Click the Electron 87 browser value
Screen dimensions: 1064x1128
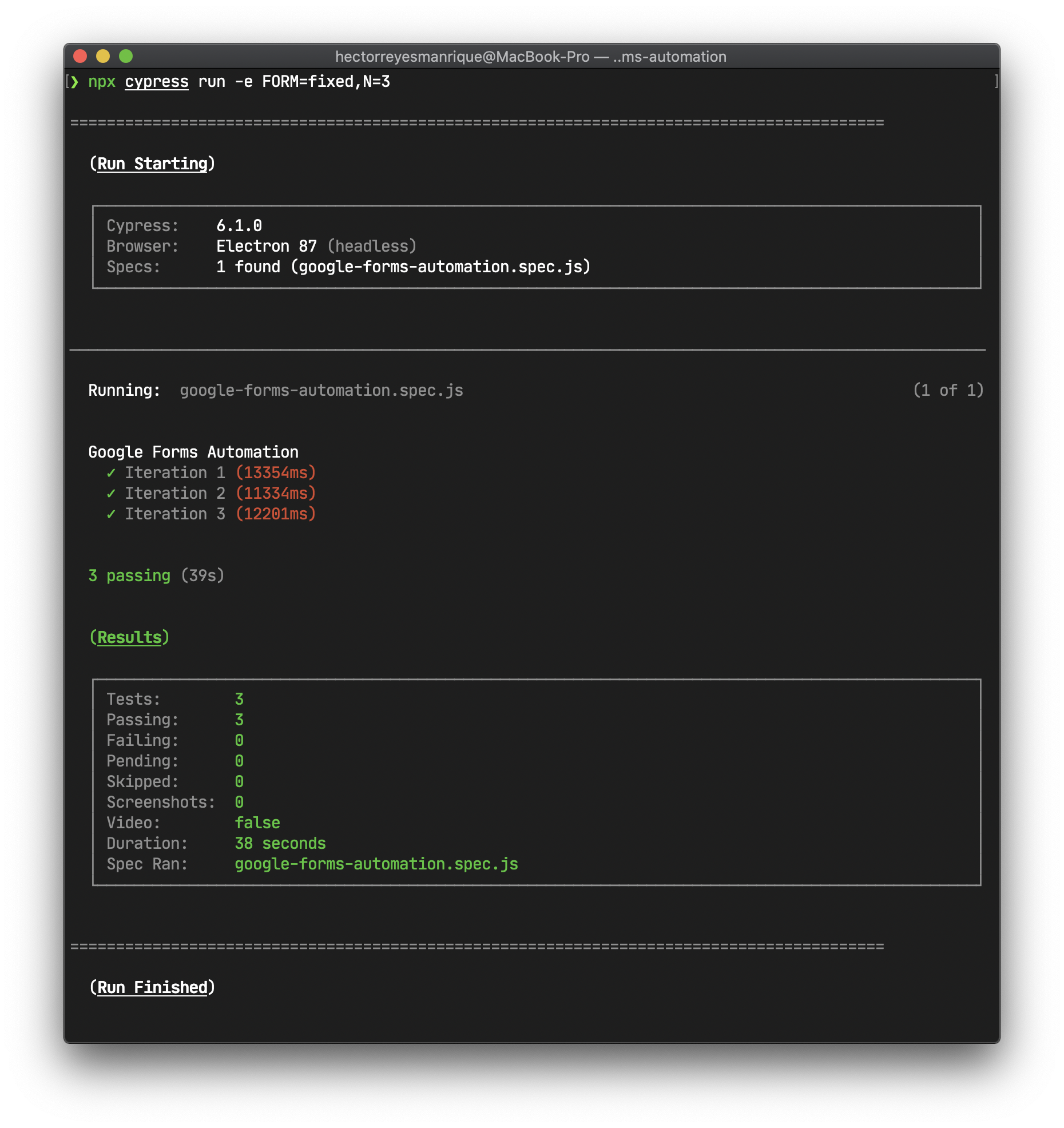(267, 246)
